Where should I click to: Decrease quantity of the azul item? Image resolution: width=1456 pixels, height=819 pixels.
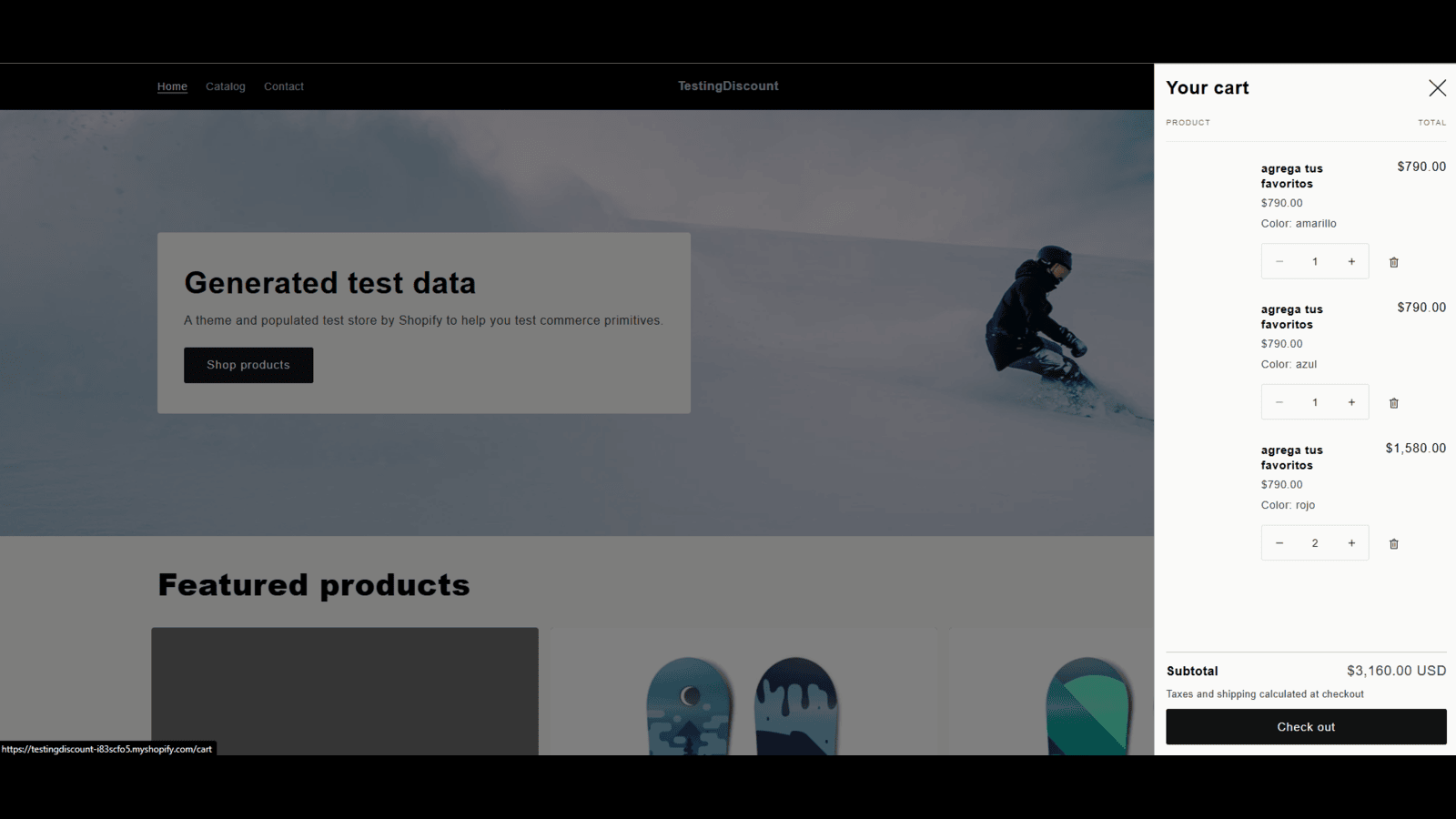1279,402
